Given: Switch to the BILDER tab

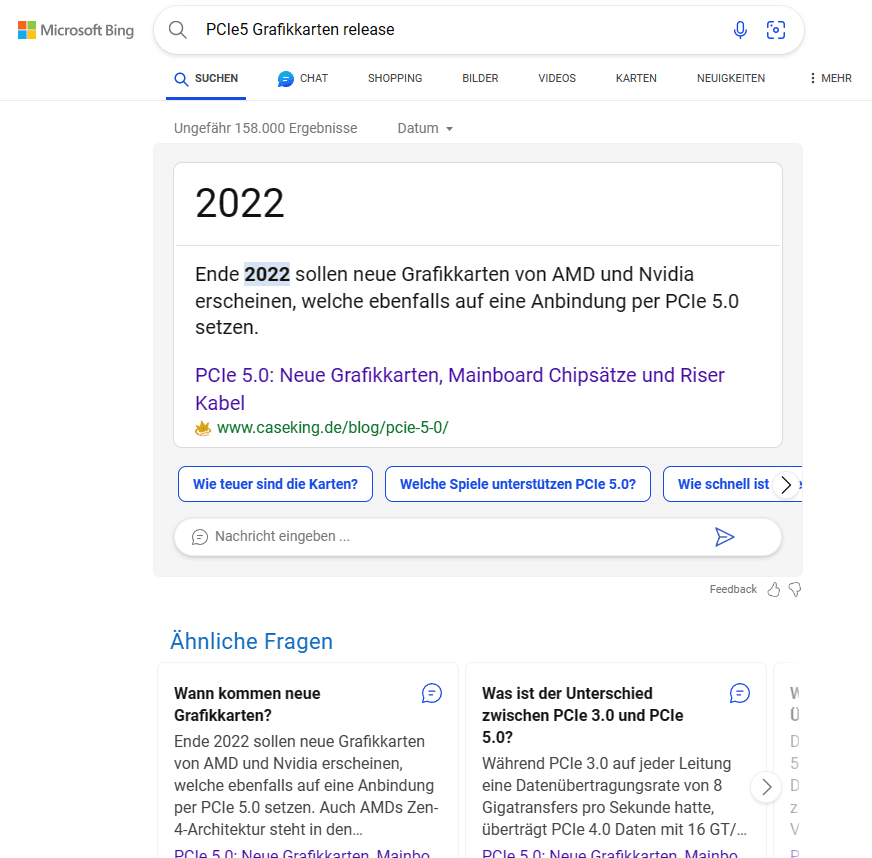Looking at the screenshot, I should 480,78.
